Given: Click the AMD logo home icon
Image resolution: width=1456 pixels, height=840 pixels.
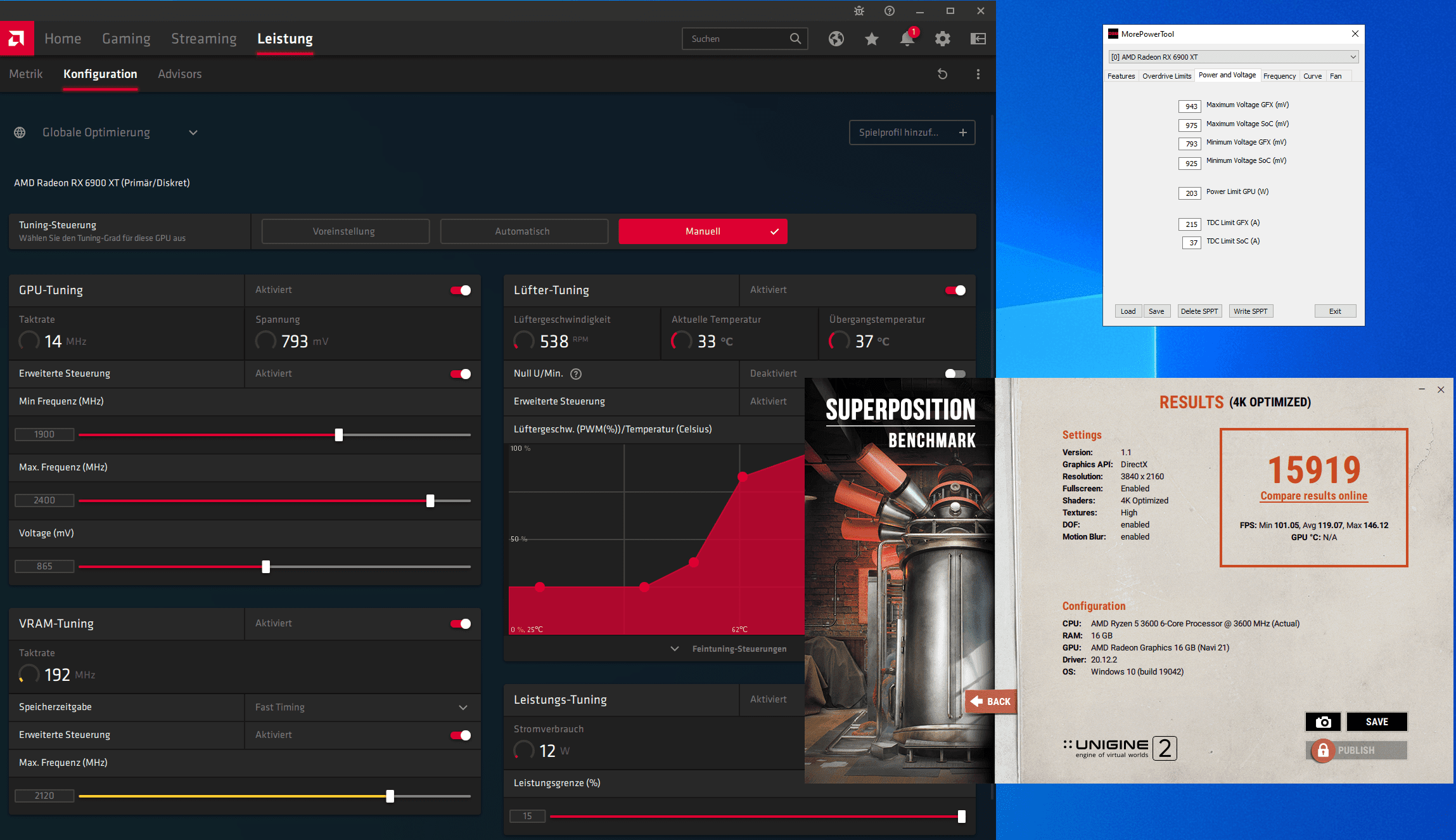Looking at the screenshot, I should pyautogui.click(x=17, y=39).
